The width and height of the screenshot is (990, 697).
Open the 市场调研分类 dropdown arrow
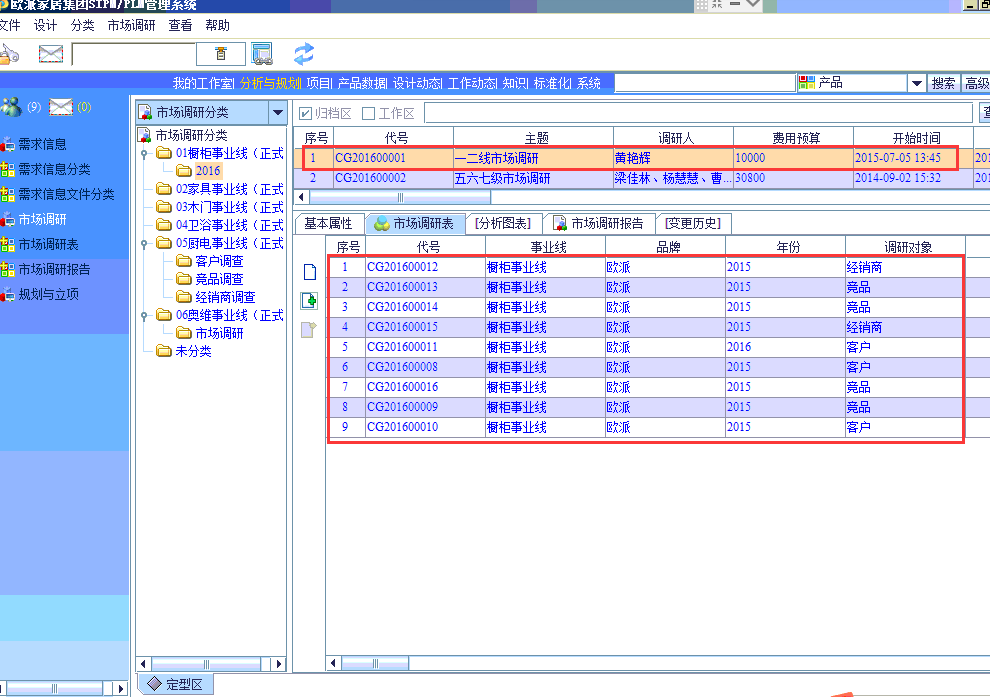click(x=277, y=113)
